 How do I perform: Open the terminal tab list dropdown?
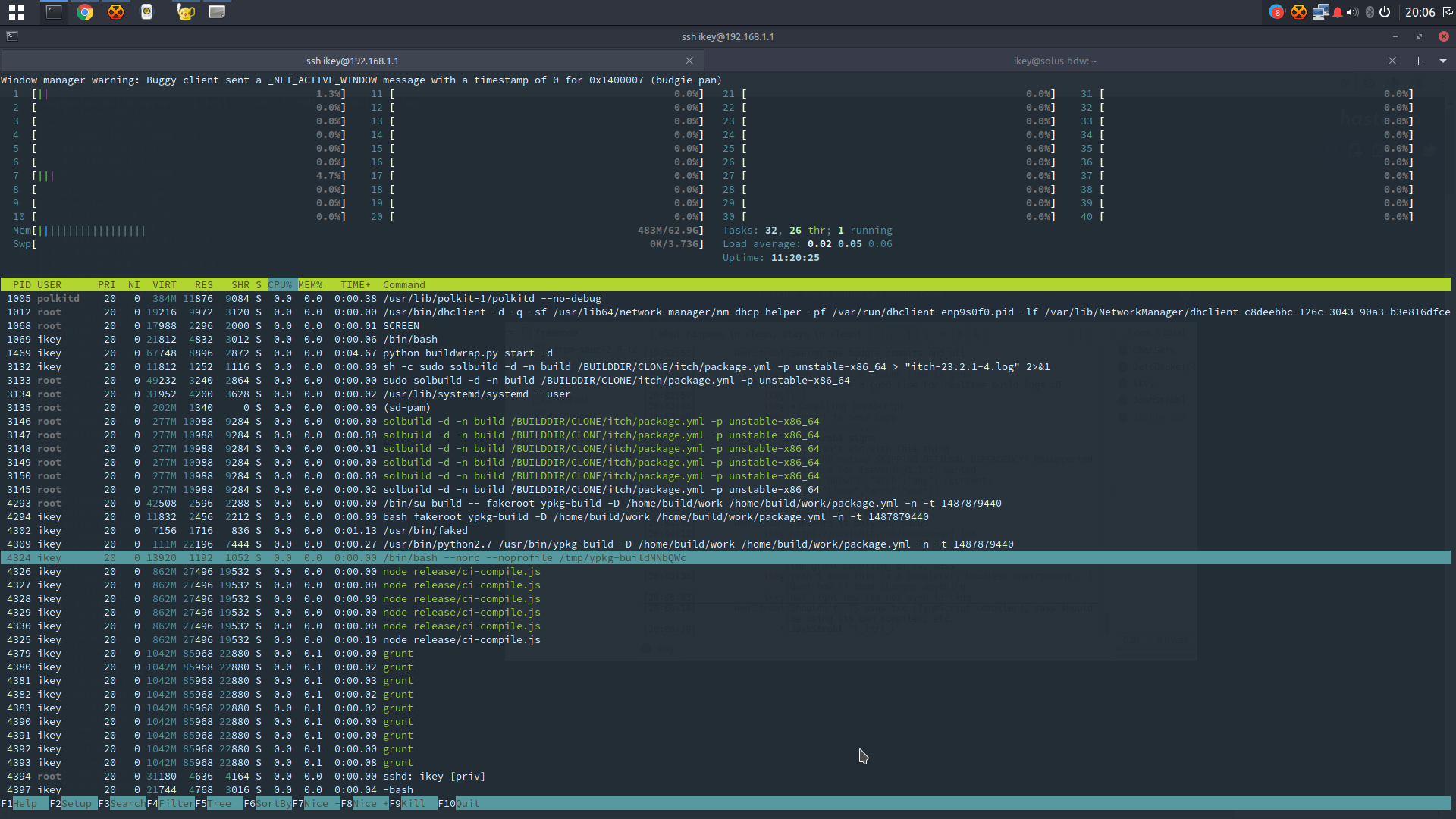tap(1443, 61)
